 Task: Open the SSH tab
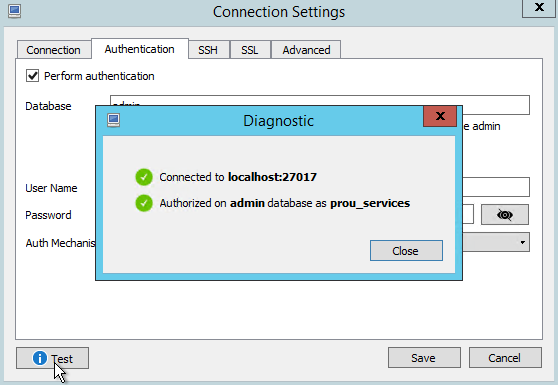point(208,50)
